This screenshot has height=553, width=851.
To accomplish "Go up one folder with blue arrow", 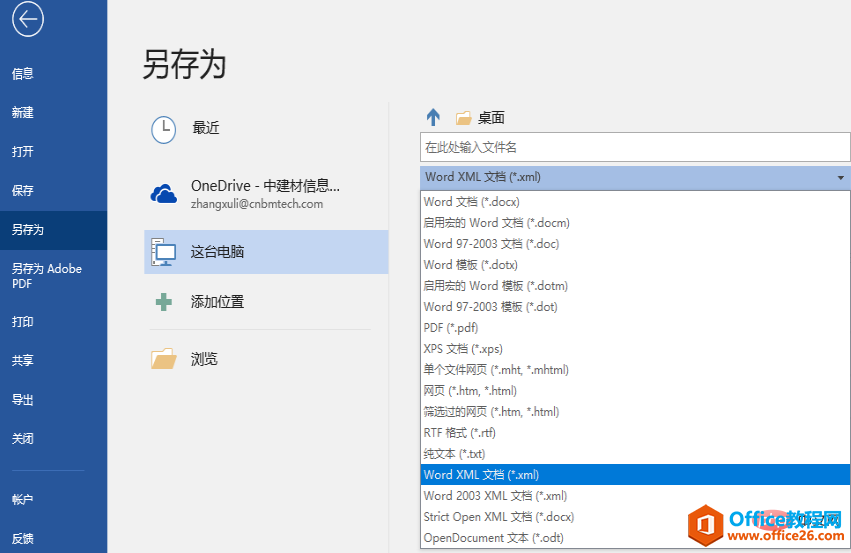I will [x=433, y=117].
